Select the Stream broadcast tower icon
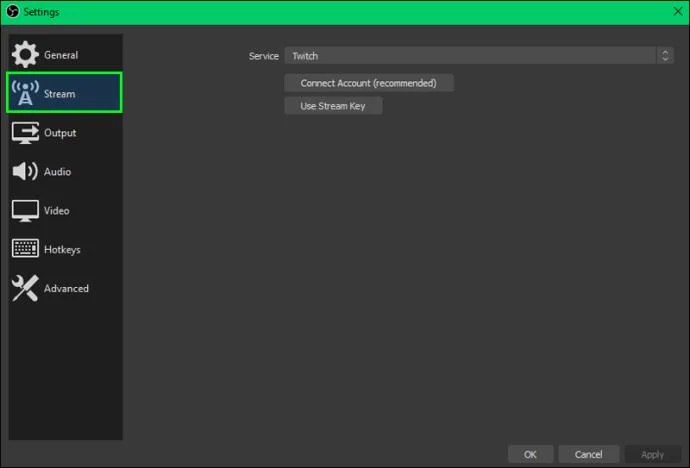This screenshot has height=468, width=690. pos(25,93)
